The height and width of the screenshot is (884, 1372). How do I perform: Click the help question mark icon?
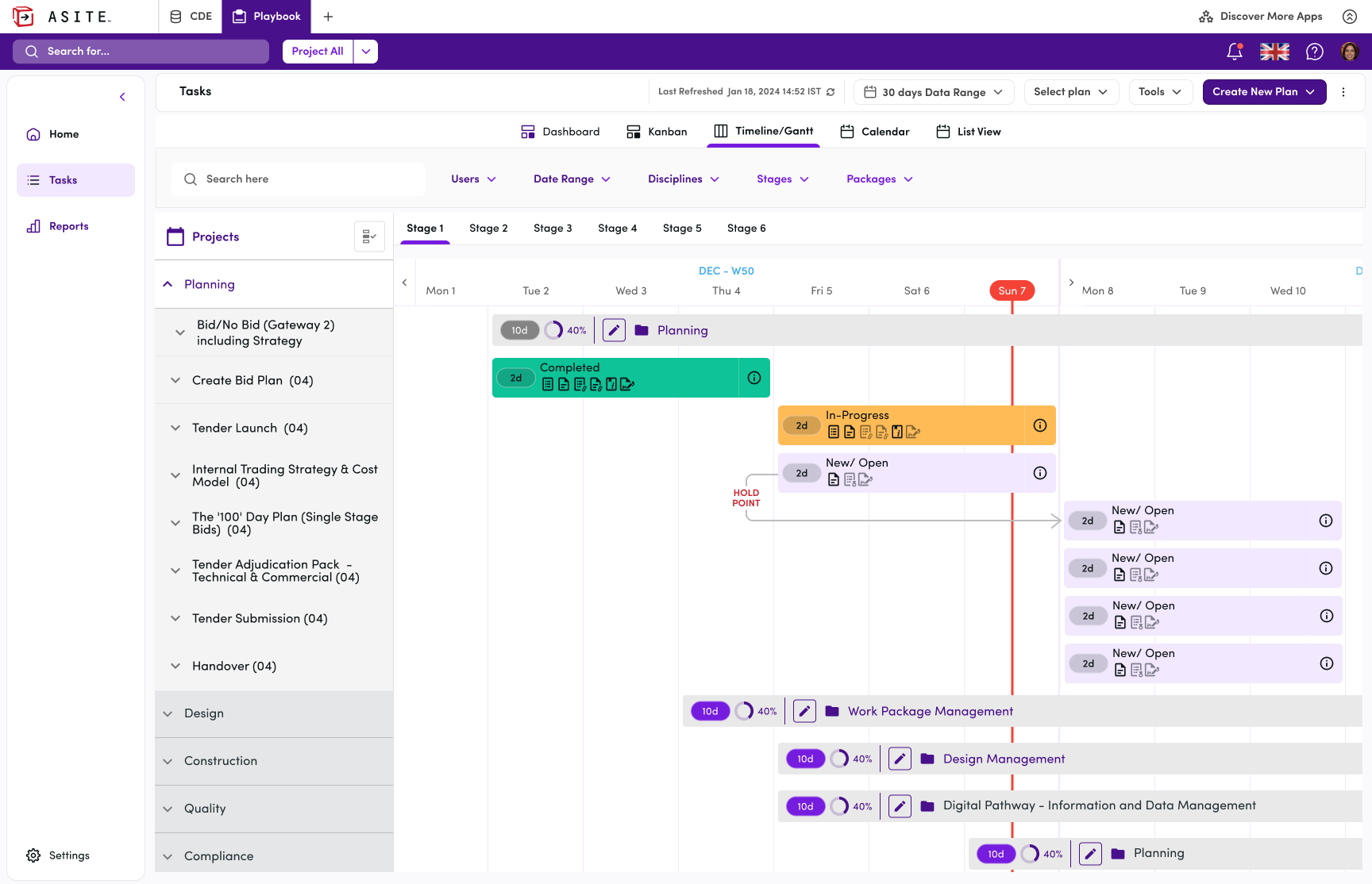click(1314, 51)
